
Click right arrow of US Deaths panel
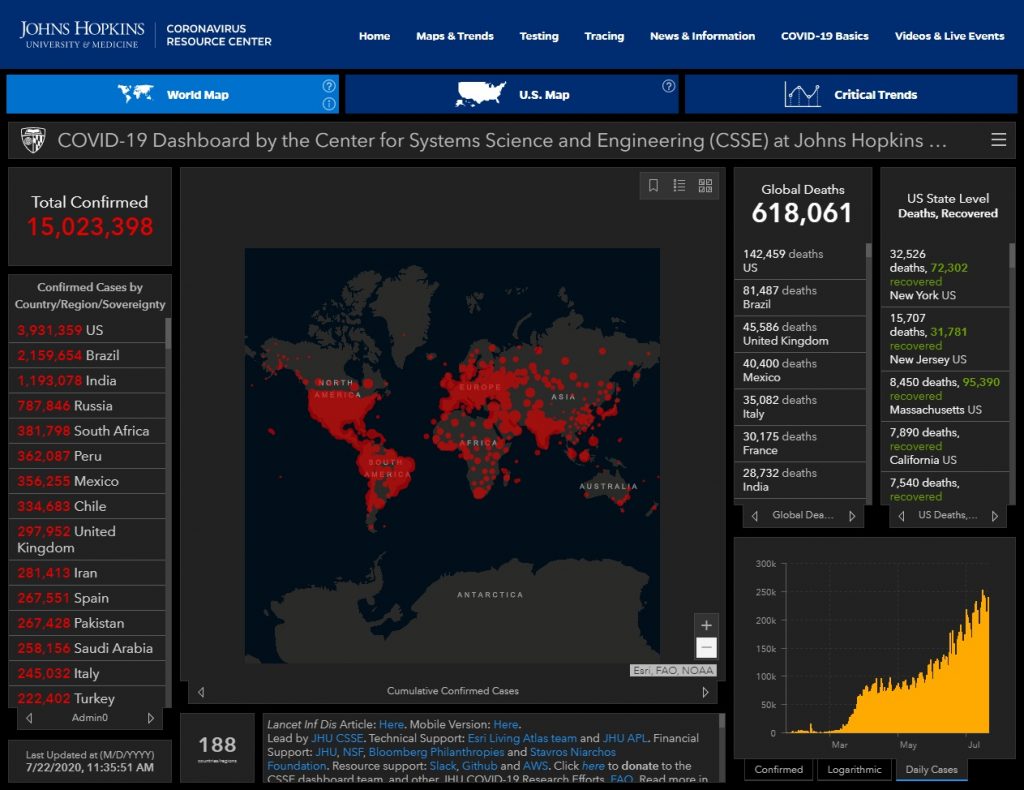coord(995,516)
